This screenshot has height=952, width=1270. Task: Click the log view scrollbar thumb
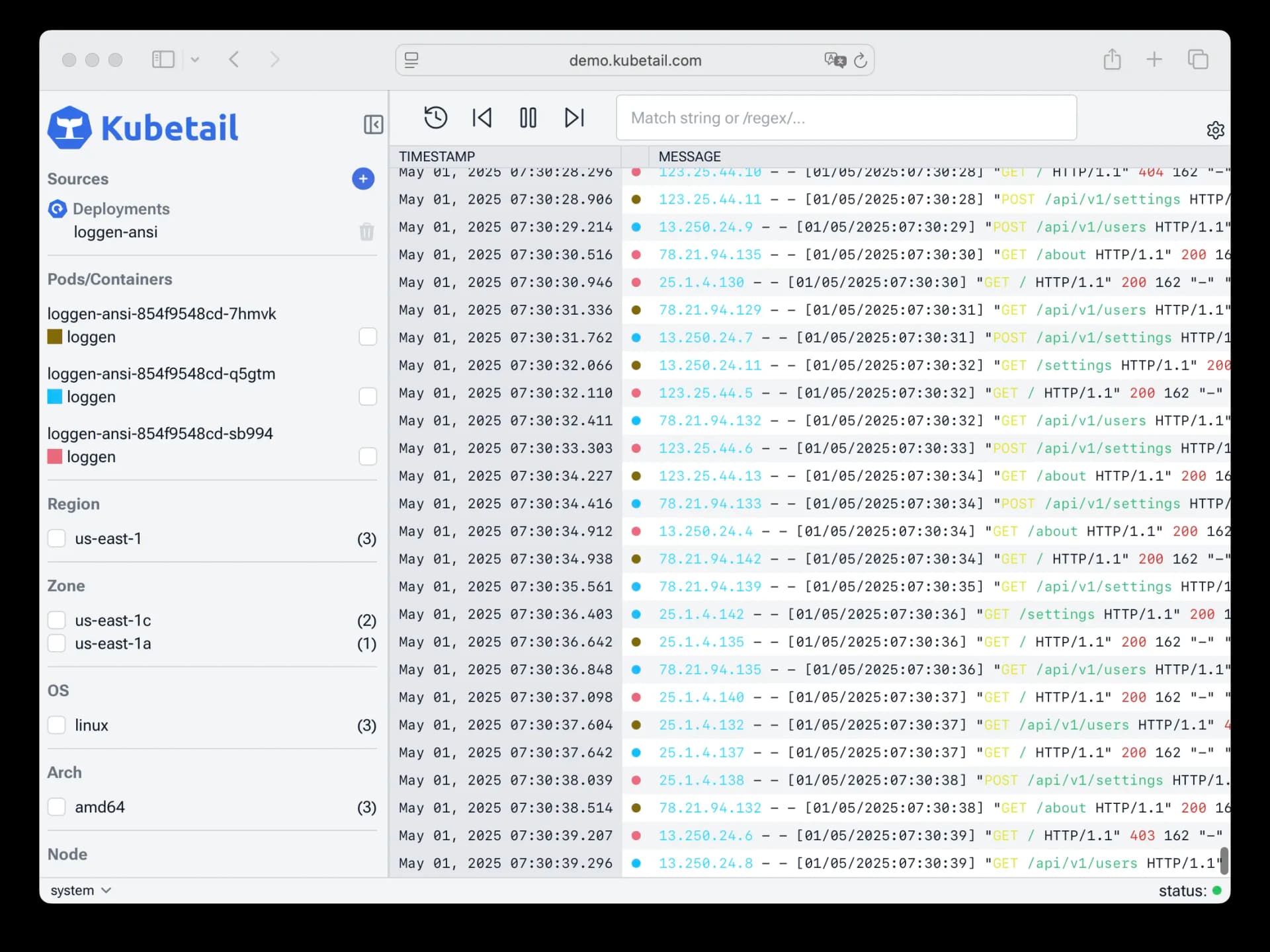1224,860
